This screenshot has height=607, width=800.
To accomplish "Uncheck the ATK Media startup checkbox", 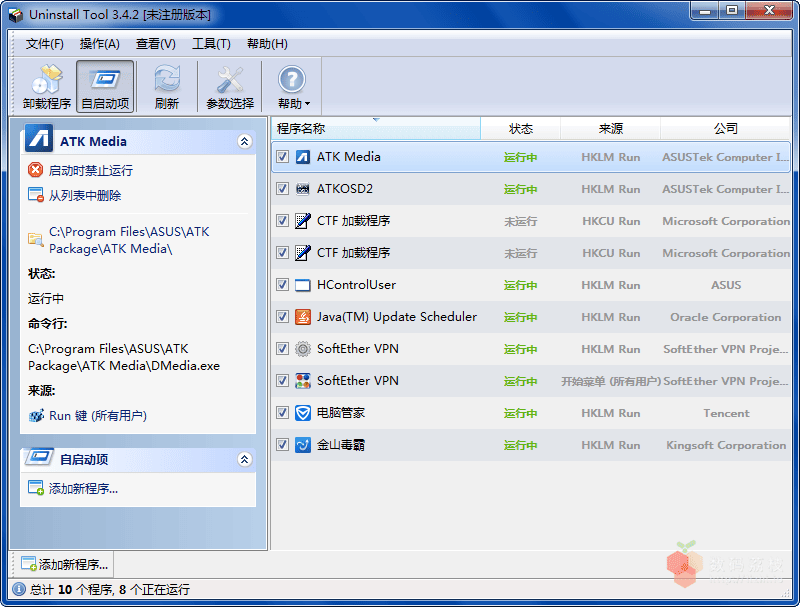I will click(282, 157).
